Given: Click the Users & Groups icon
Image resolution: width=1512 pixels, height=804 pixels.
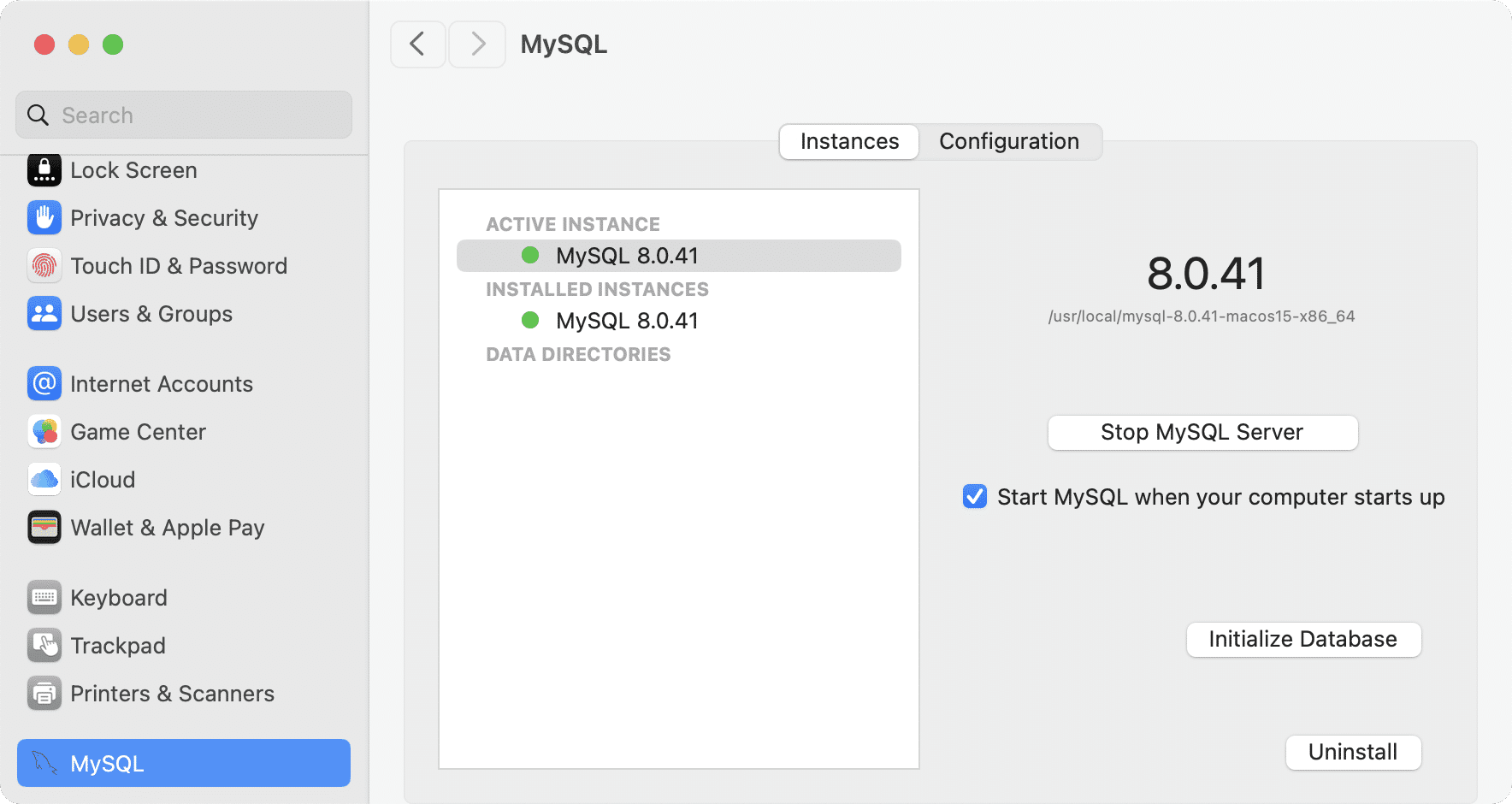Looking at the screenshot, I should pyautogui.click(x=44, y=313).
